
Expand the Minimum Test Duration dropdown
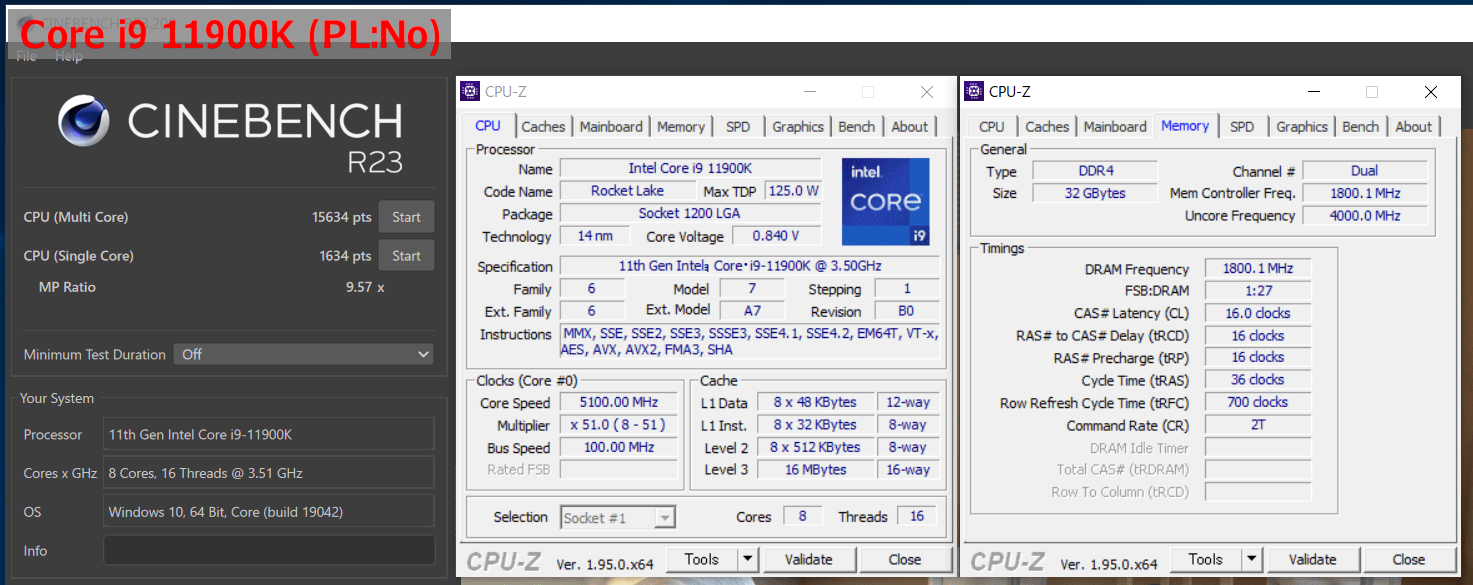pos(303,354)
